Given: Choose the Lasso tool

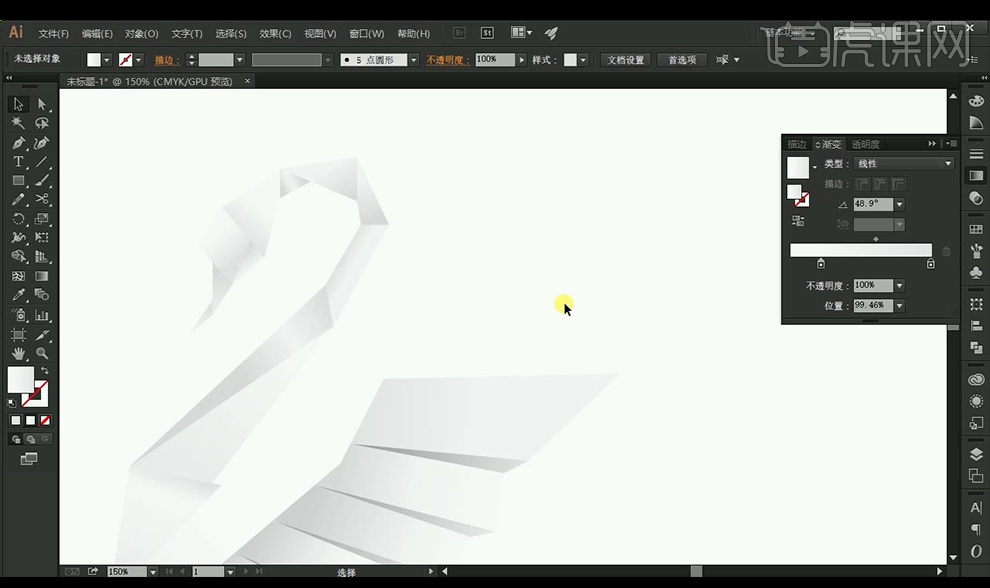Looking at the screenshot, I should [42, 123].
